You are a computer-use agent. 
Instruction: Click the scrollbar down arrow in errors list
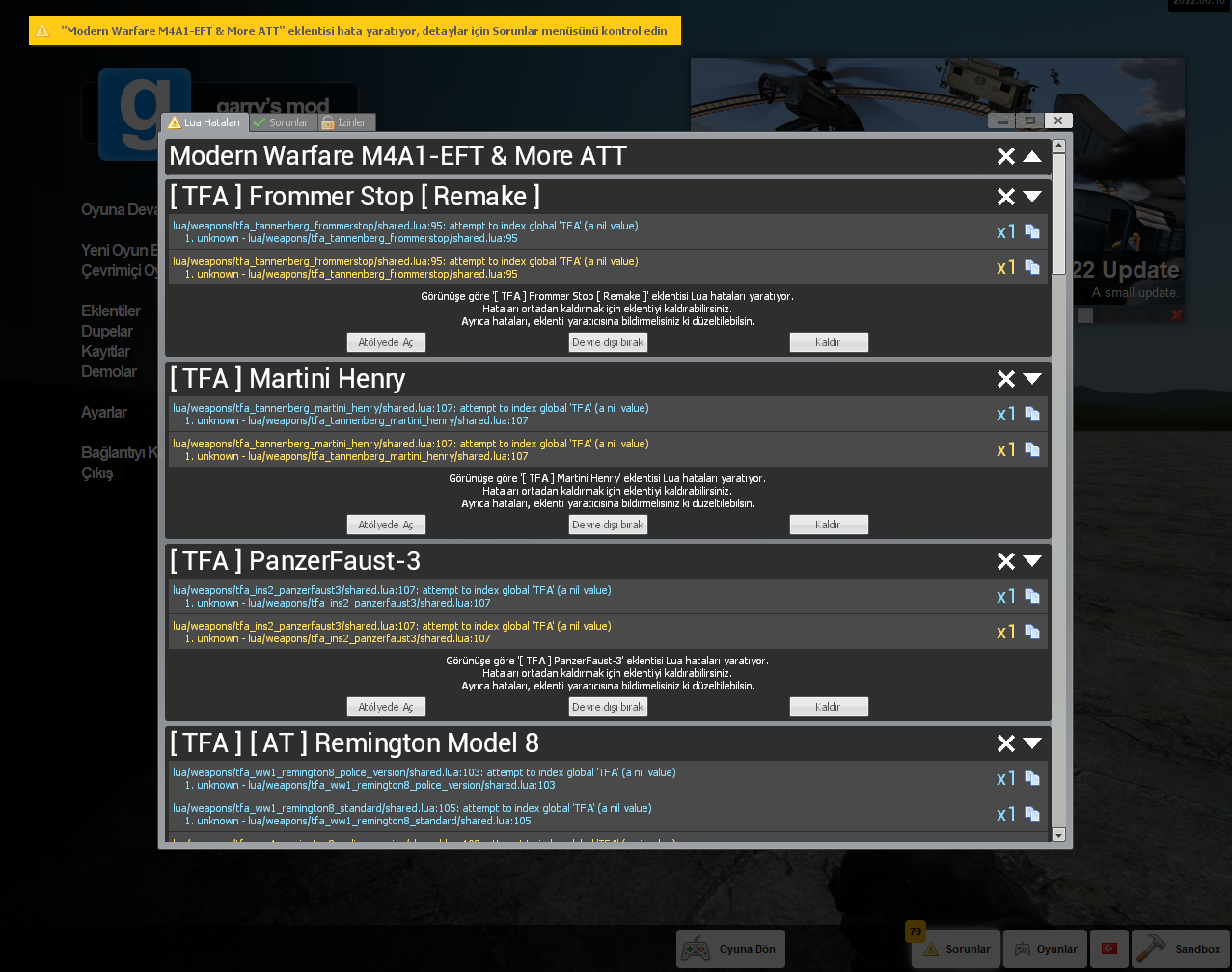pos(1058,835)
